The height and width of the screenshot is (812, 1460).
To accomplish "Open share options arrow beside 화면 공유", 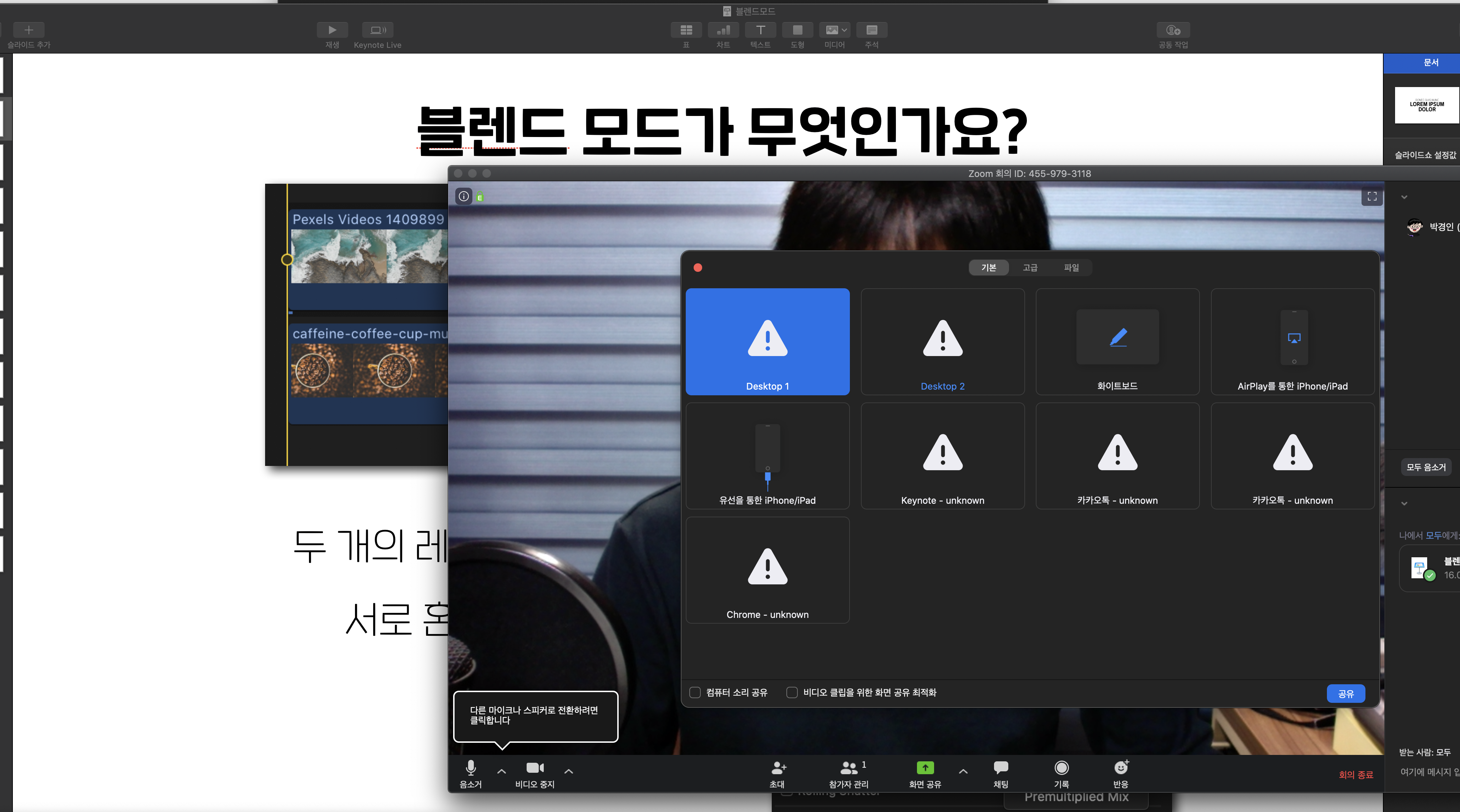I will (x=963, y=771).
